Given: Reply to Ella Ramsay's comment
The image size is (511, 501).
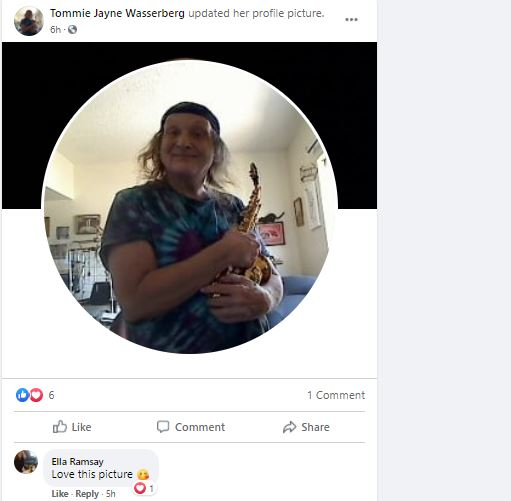Looking at the screenshot, I should (x=87, y=494).
